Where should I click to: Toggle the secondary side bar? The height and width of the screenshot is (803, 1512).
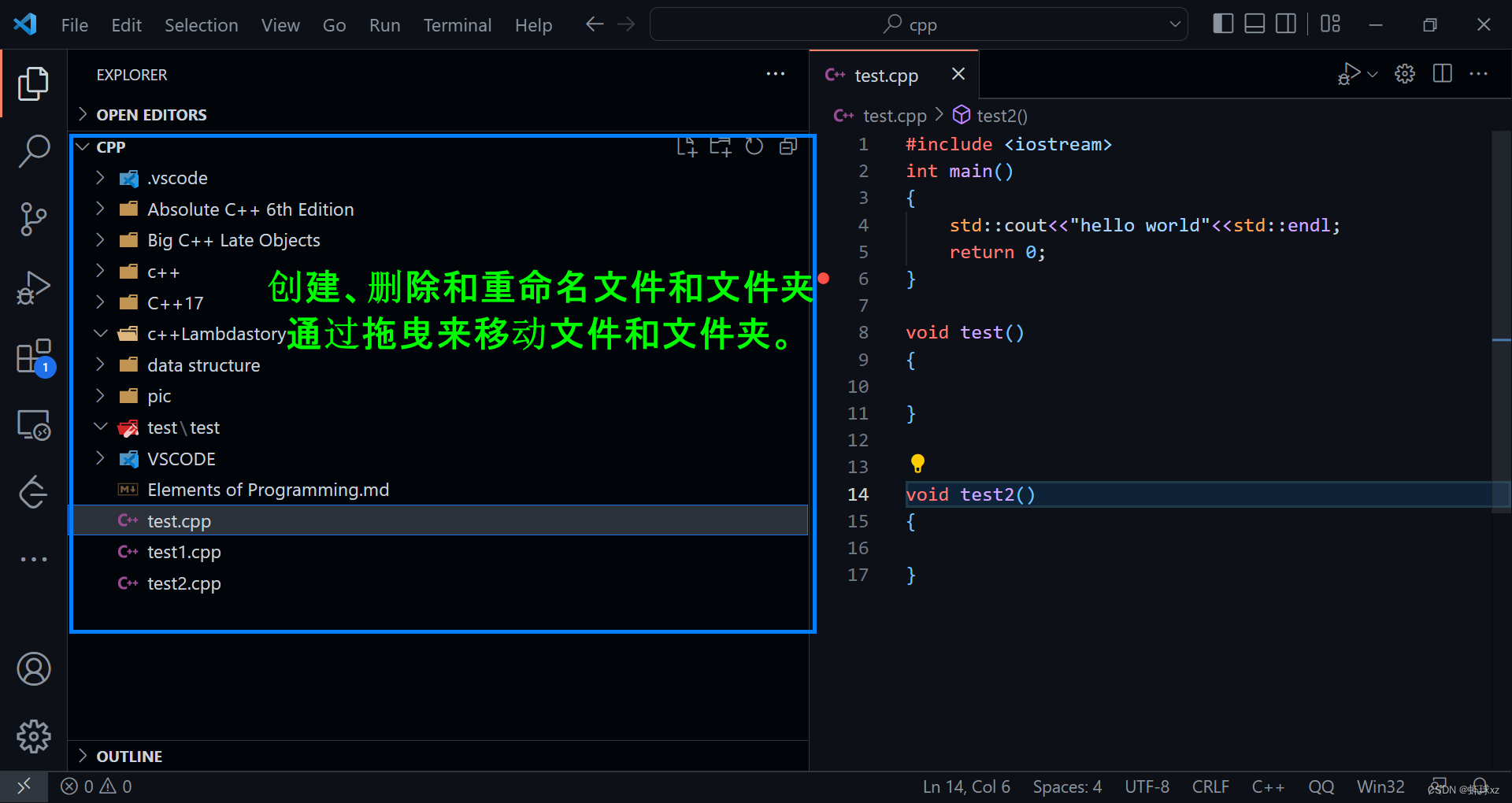point(1286,24)
